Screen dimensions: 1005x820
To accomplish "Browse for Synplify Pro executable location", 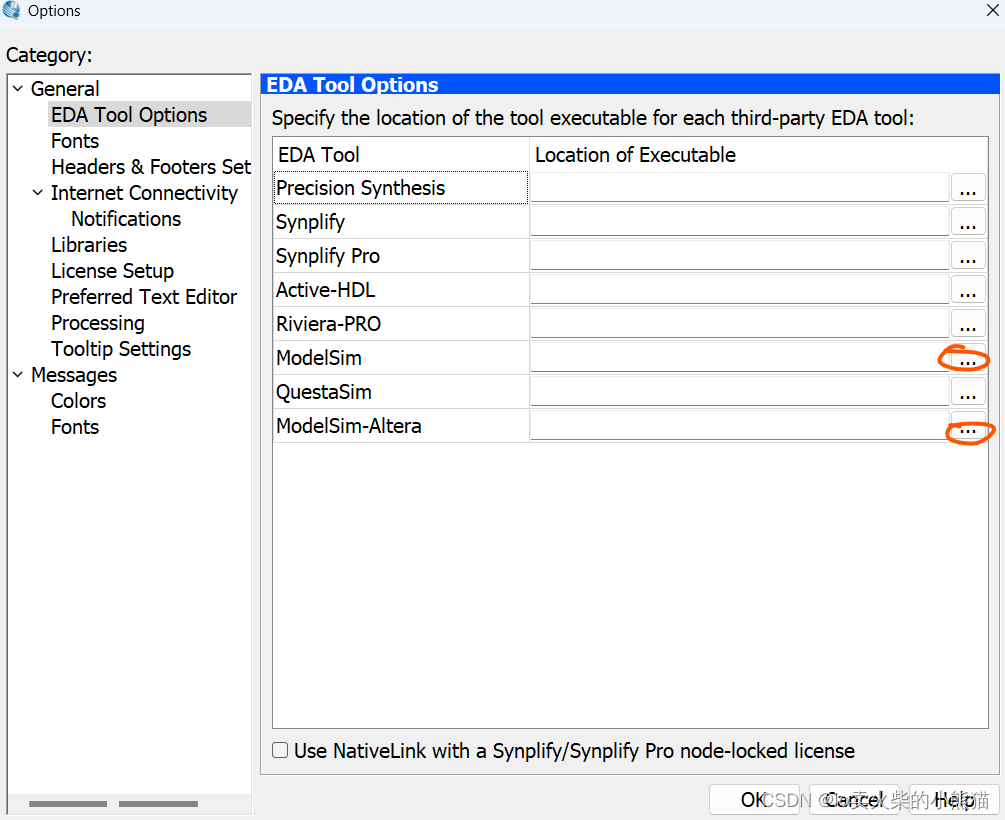I will click(967, 256).
